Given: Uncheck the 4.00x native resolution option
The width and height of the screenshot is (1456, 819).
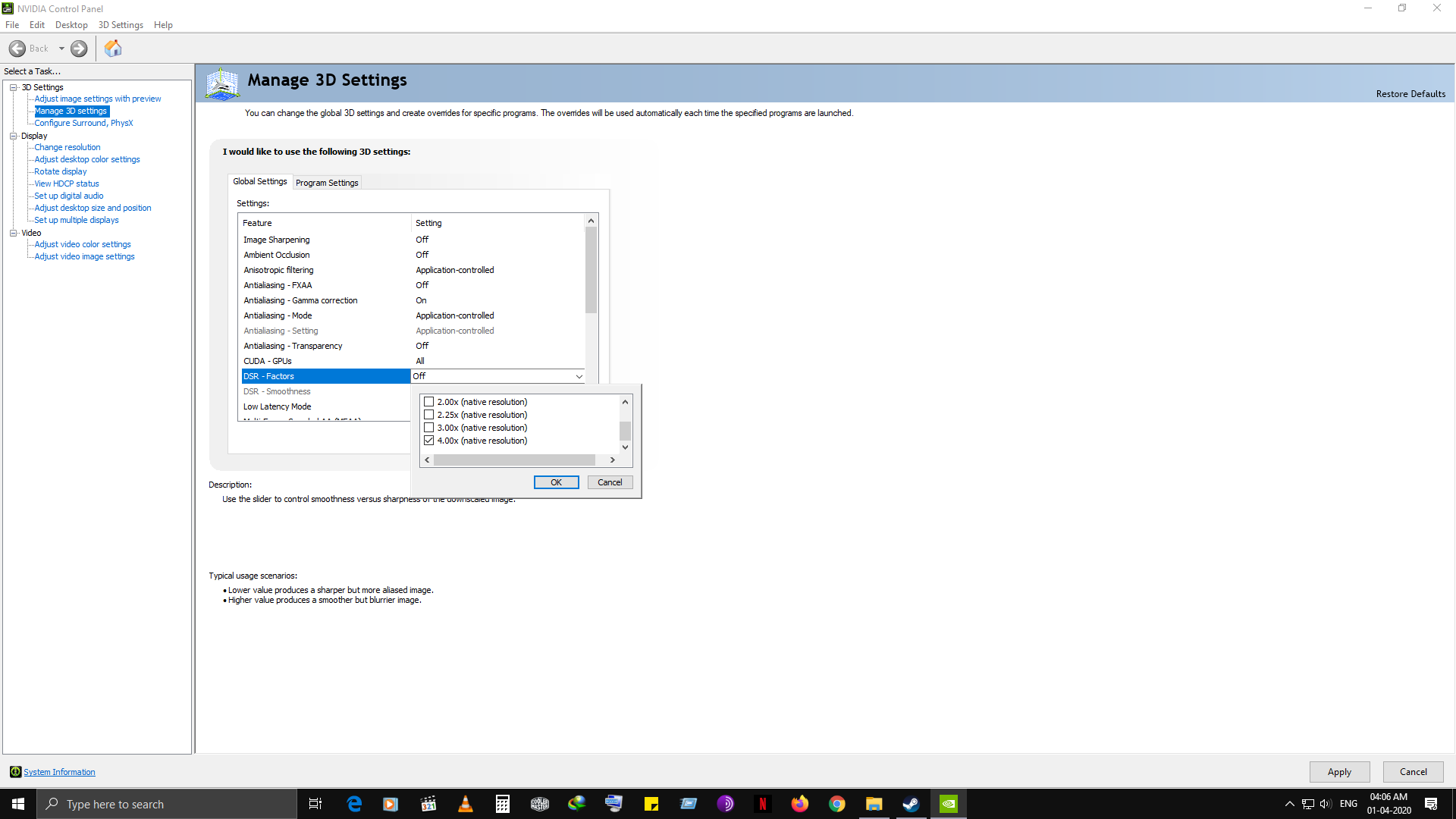Looking at the screenshot, I should click(429, 441).
